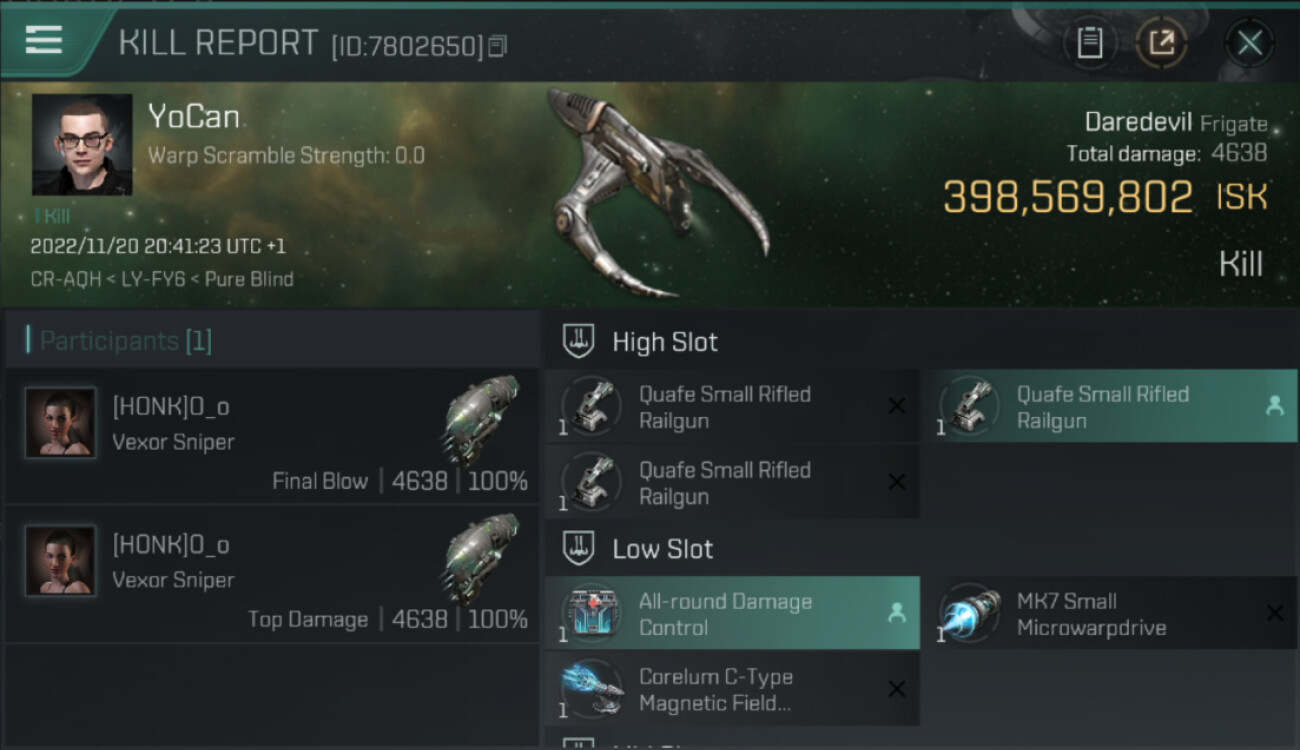The width and height of the screenshot is (1300, 750).
Task: Open the hamburger menu in the header
Action: pyautogui.click(x=44, y=41)
